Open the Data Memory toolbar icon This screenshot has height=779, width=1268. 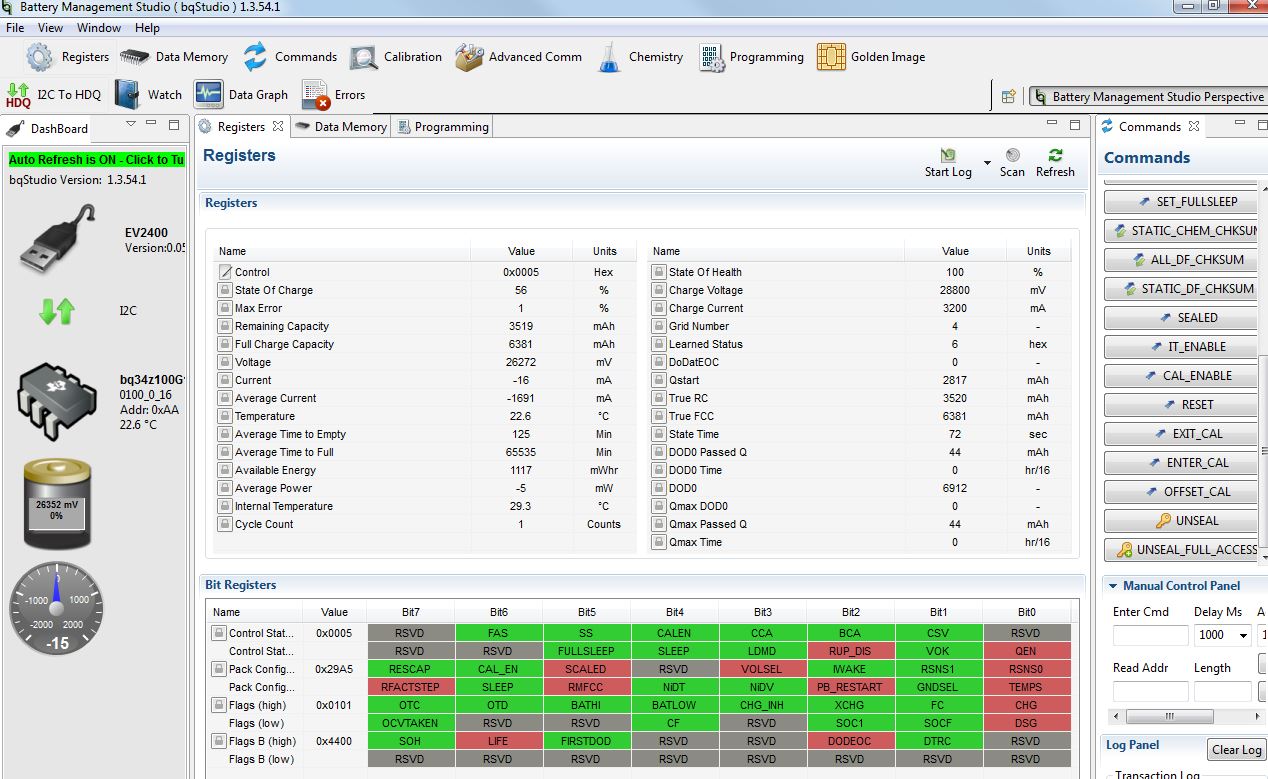tap(135, 57)
